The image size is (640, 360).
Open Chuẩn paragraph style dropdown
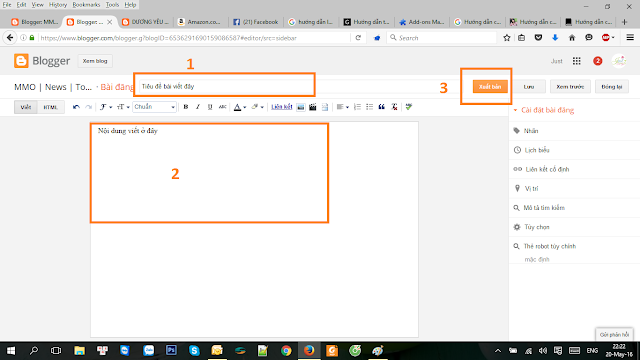coord(154,107)
